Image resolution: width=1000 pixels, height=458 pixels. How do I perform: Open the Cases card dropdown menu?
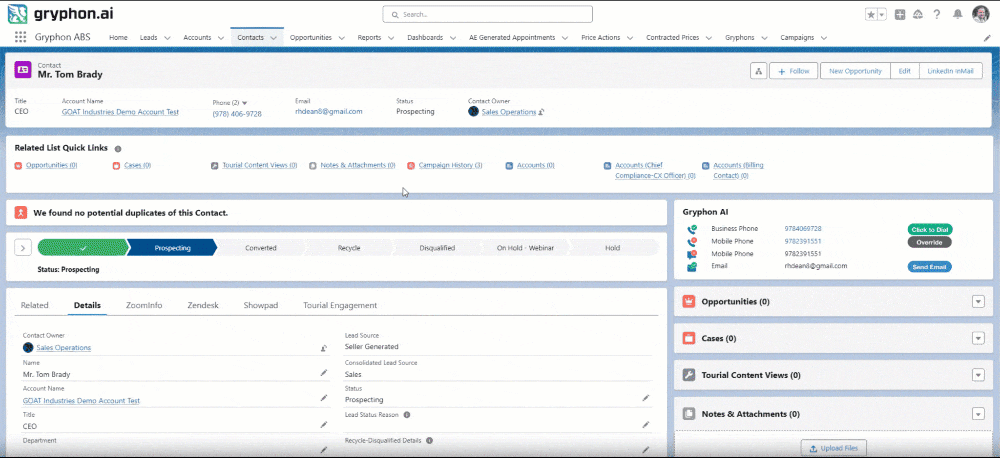[x=978, y=338]
